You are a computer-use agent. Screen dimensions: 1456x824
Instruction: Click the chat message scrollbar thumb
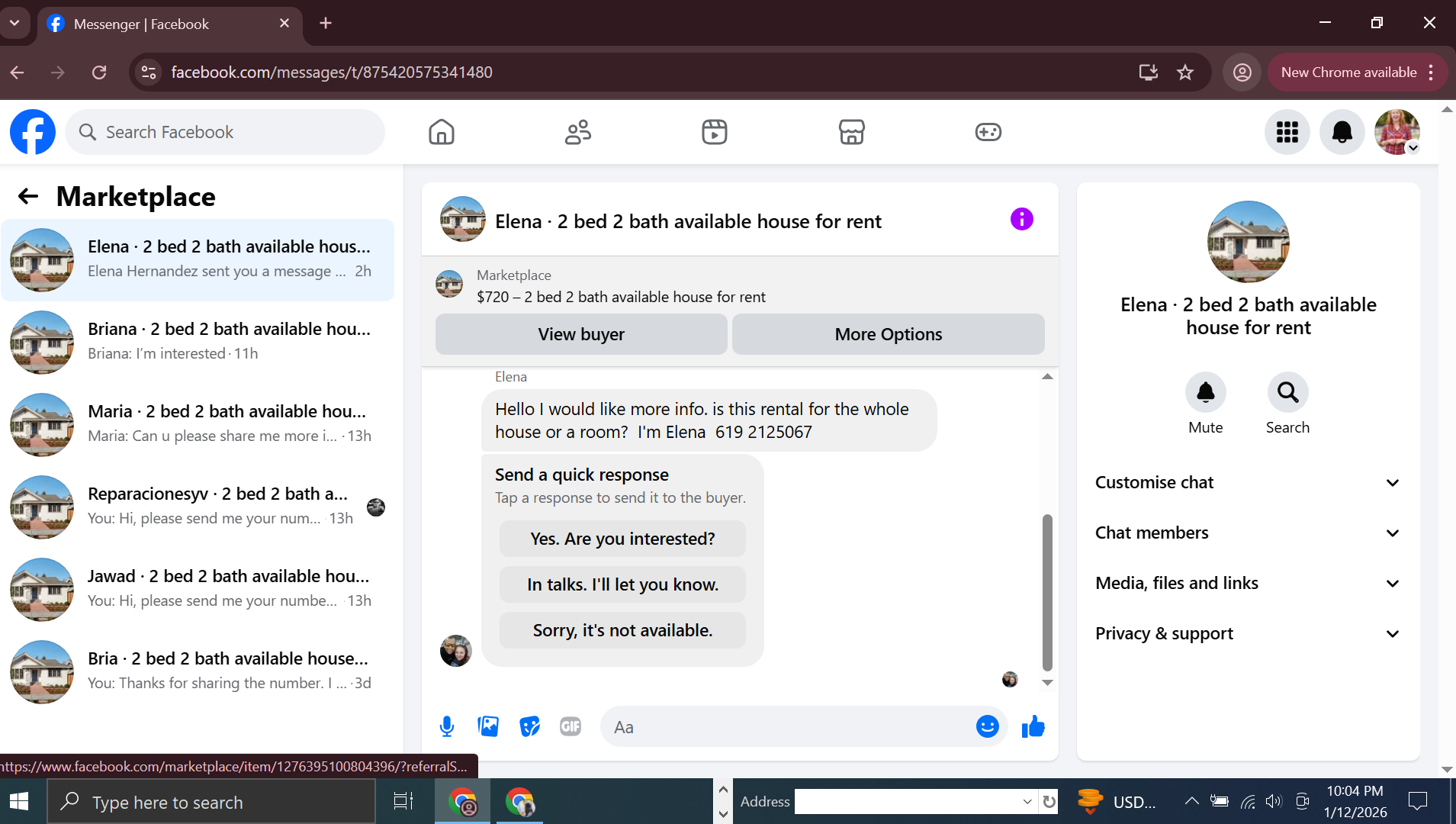[x=1047, y=592]
